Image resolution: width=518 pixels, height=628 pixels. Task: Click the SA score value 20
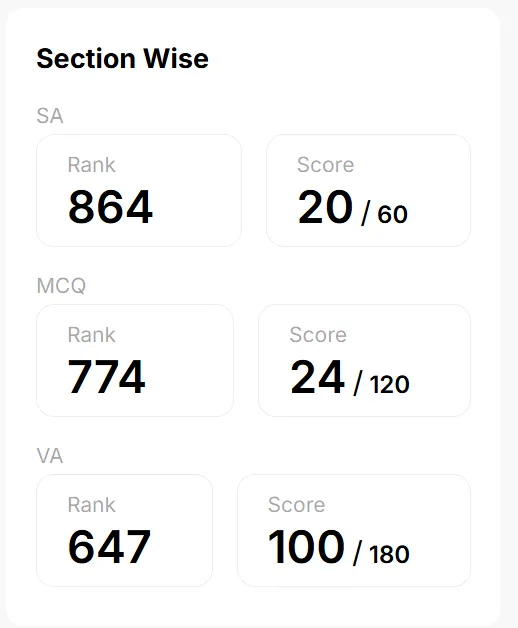325,207
